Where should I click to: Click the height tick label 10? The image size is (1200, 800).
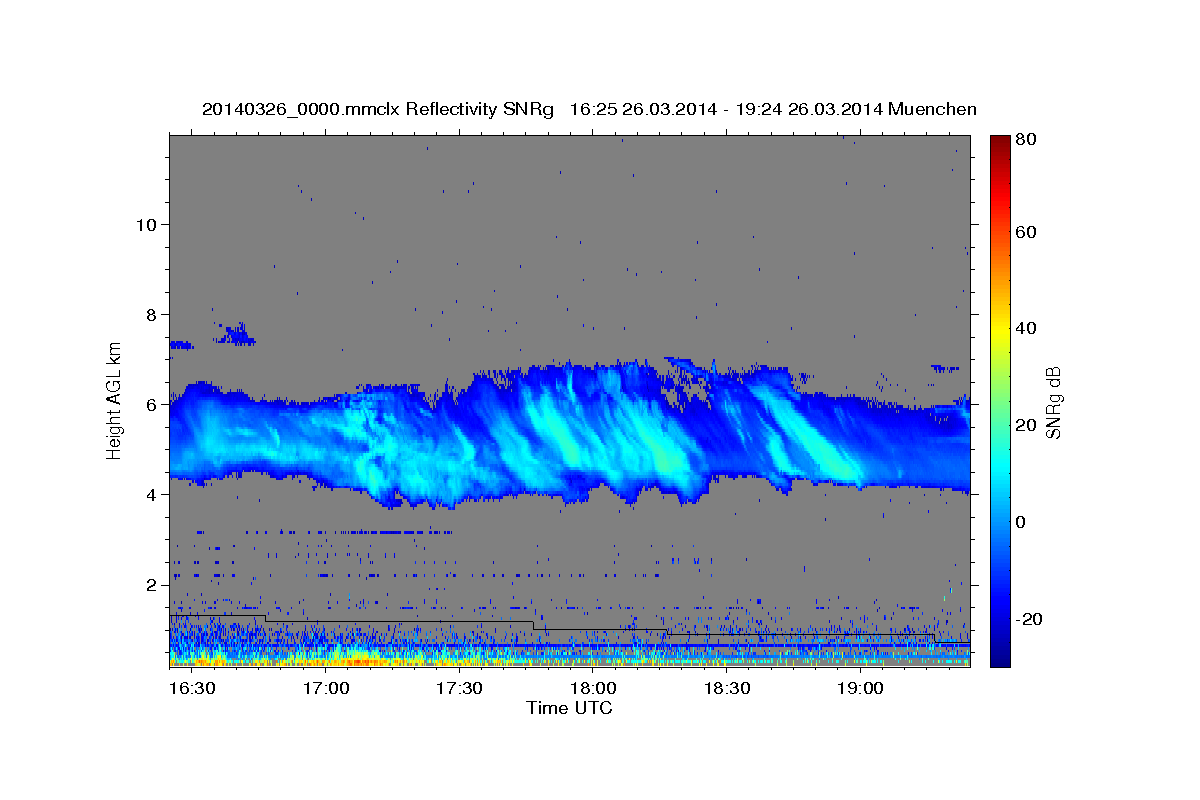pyautogui.click(x=145, y=224)
